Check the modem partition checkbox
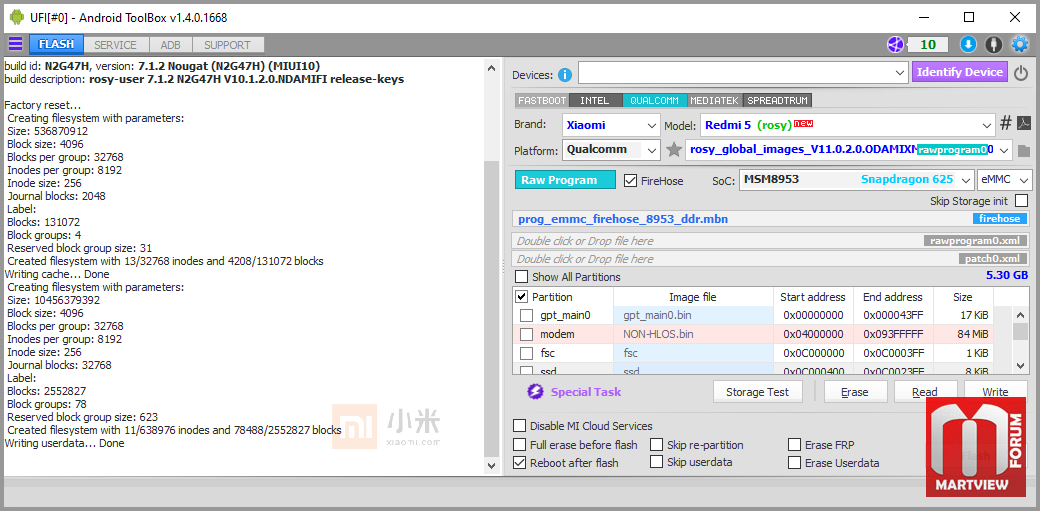 click(x=526, y=334)
